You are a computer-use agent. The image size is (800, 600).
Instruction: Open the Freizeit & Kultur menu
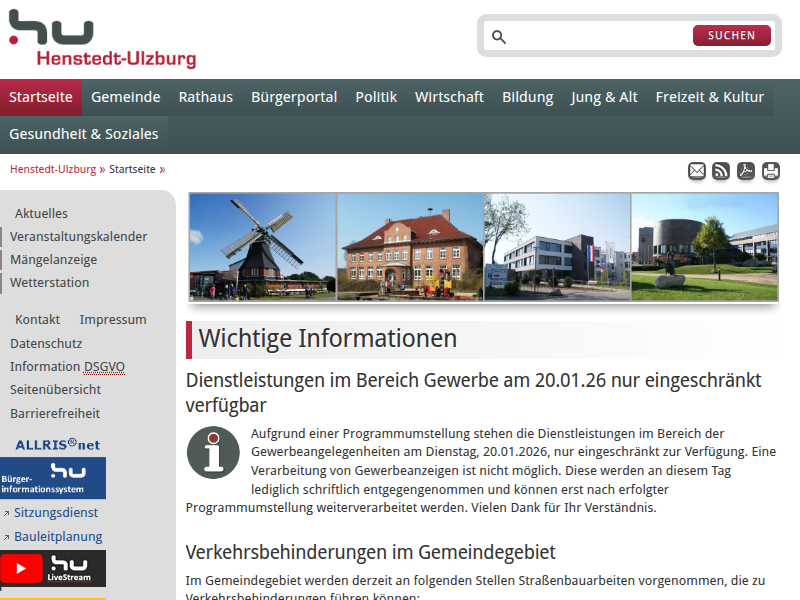709,97
